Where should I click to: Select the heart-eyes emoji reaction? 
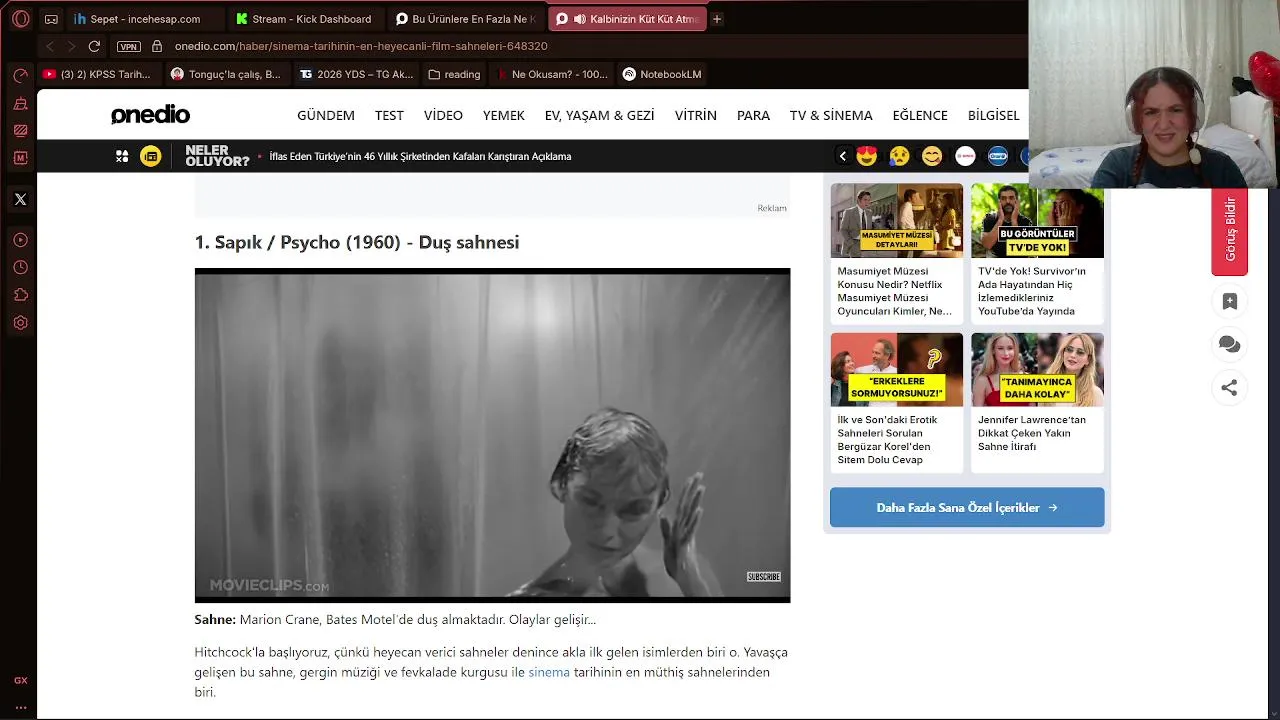[867, 156]
